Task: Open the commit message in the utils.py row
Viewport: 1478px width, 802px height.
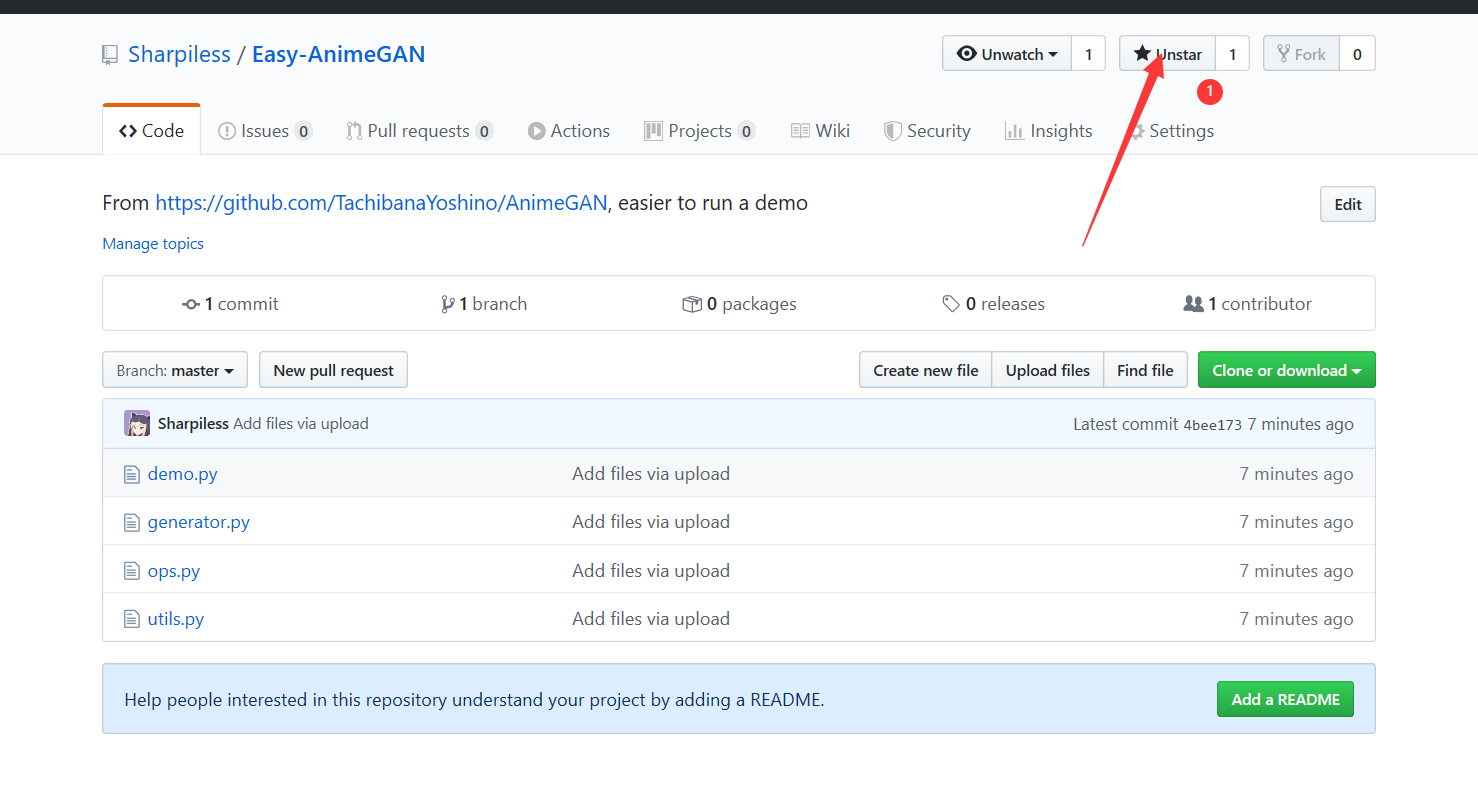Action: pyautogui.click(x=651, y=619)
